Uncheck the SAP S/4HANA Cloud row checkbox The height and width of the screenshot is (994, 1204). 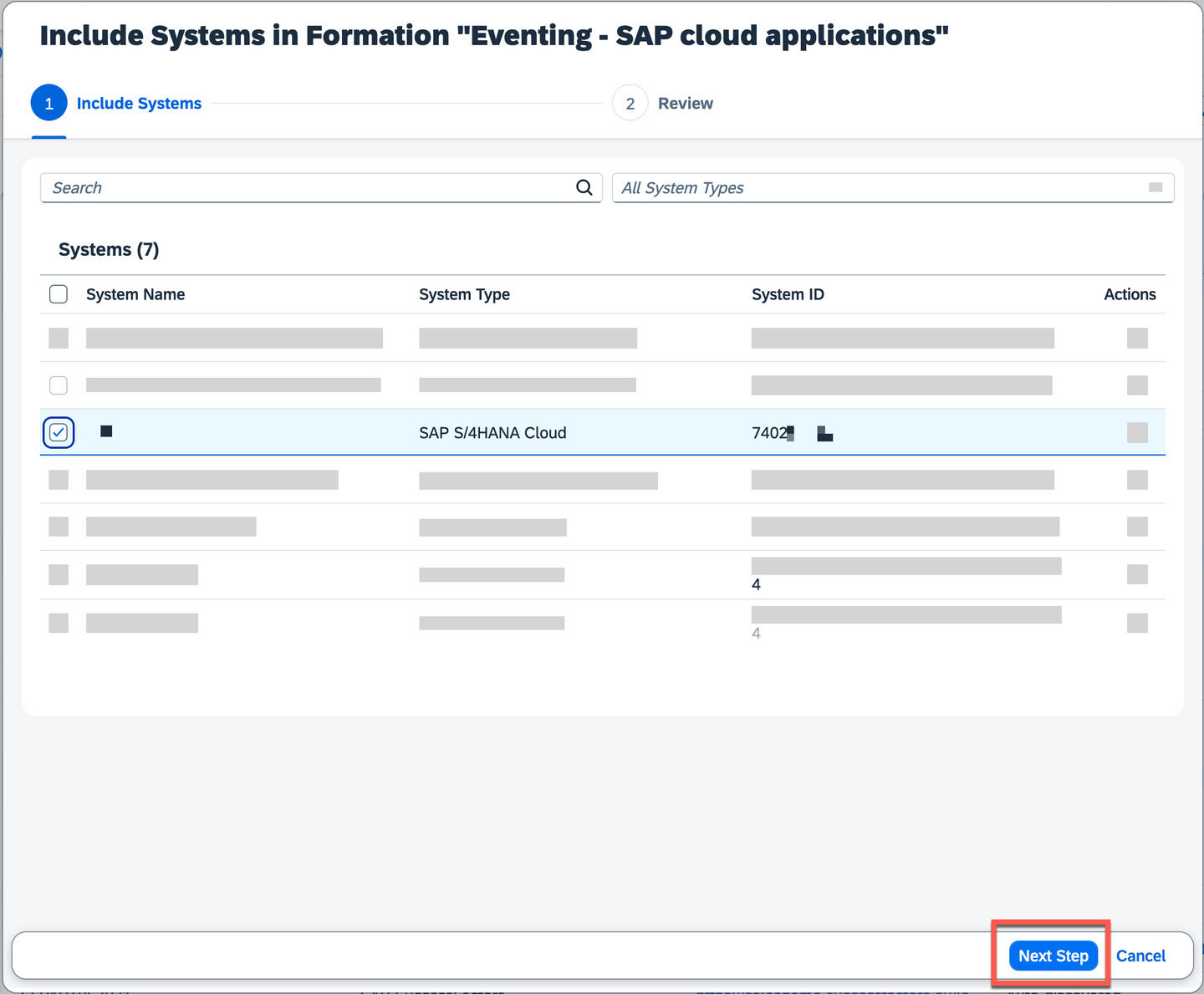coord(59,432)
